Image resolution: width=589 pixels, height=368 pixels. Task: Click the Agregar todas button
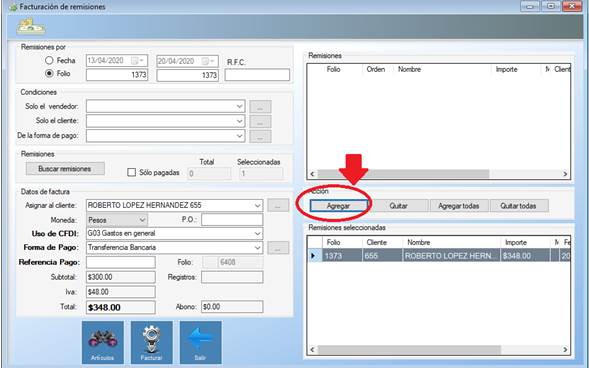coord(459,206)
